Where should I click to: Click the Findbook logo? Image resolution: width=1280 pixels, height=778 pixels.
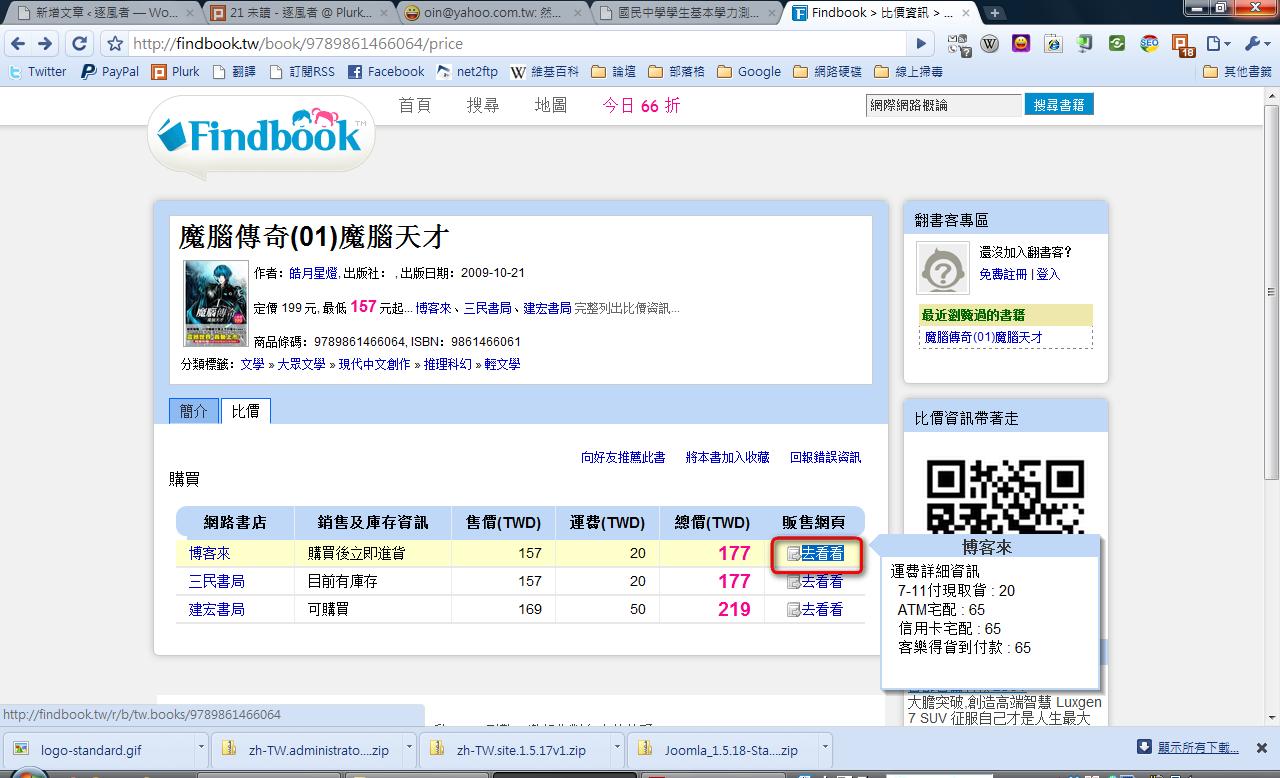[x=261, y=137]
